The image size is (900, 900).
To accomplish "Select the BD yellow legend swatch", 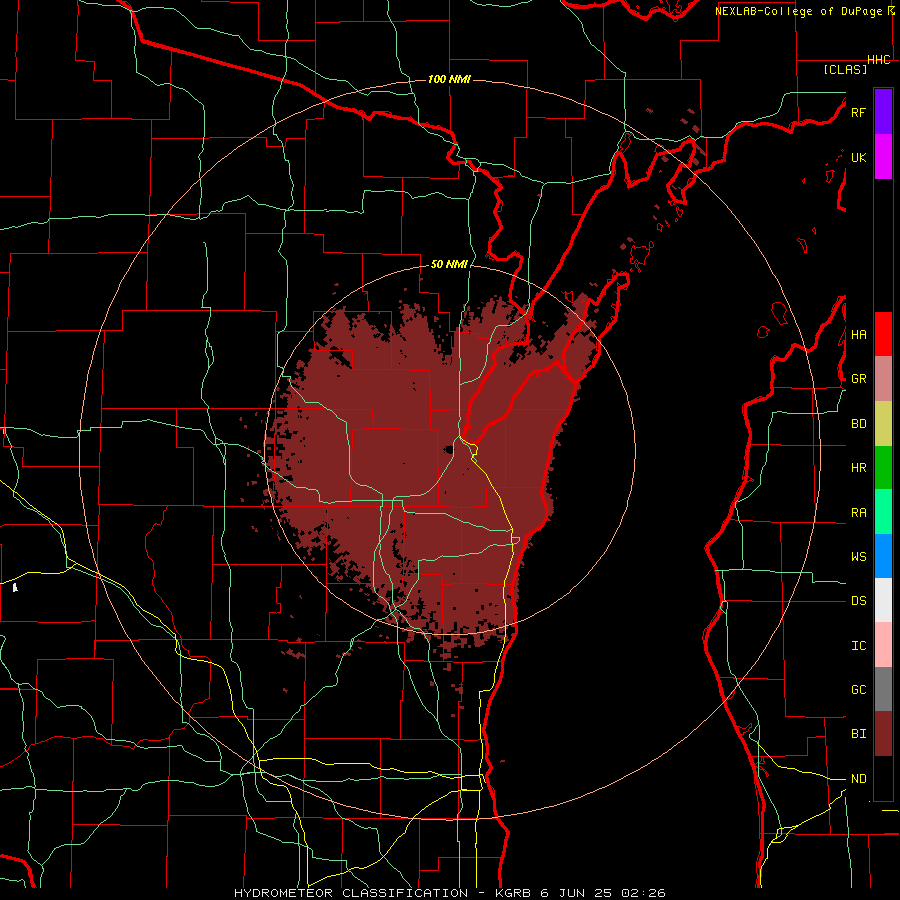I will point(883,423).
